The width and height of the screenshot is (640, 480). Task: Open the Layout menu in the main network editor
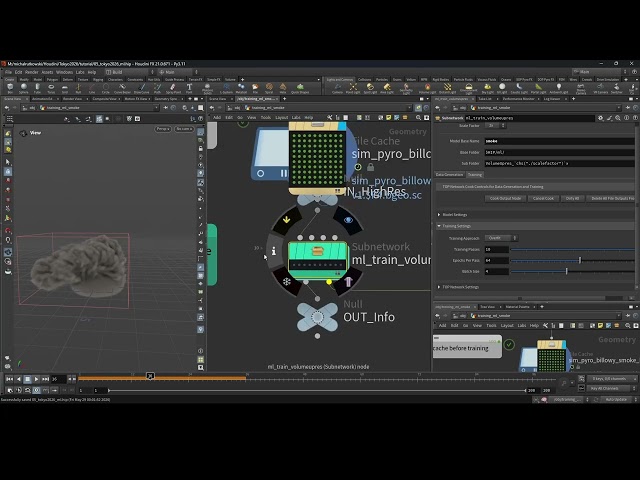(281, 118)
